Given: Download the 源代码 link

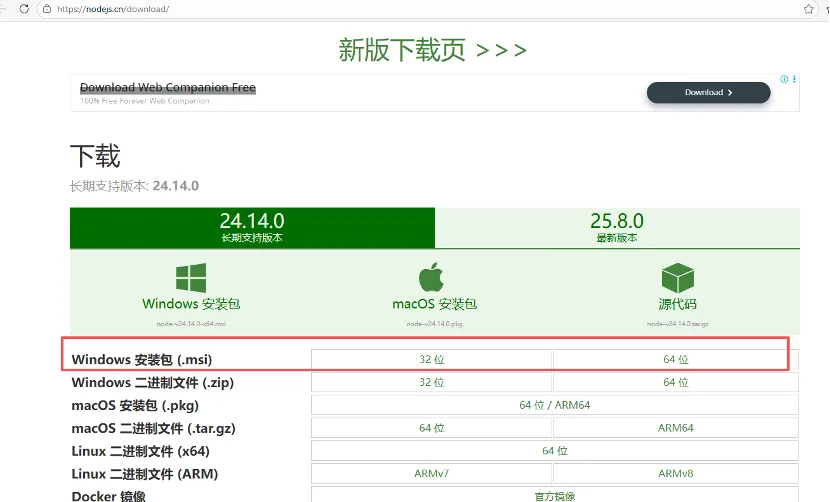Looking at the screenshot, I should click(678, 304).
